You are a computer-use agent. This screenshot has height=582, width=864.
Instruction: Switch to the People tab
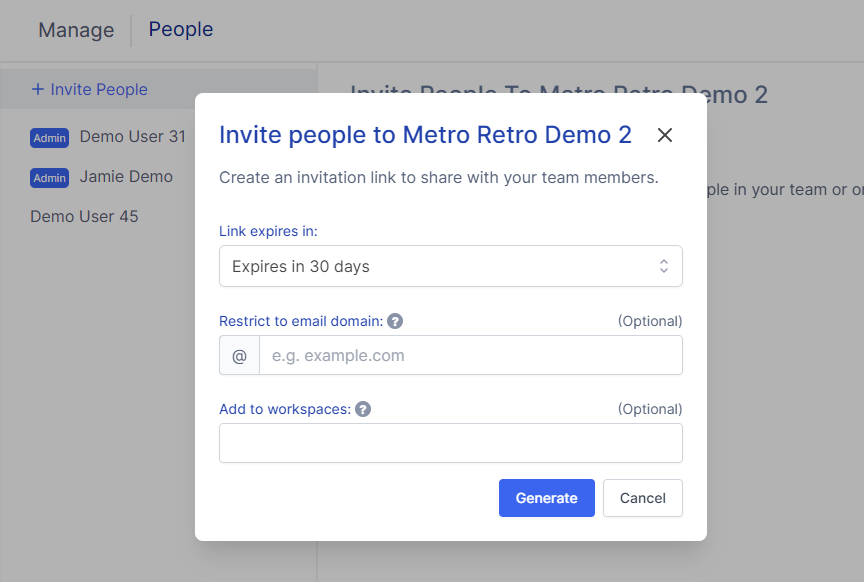pyautogui.click(x=181, y=29)
